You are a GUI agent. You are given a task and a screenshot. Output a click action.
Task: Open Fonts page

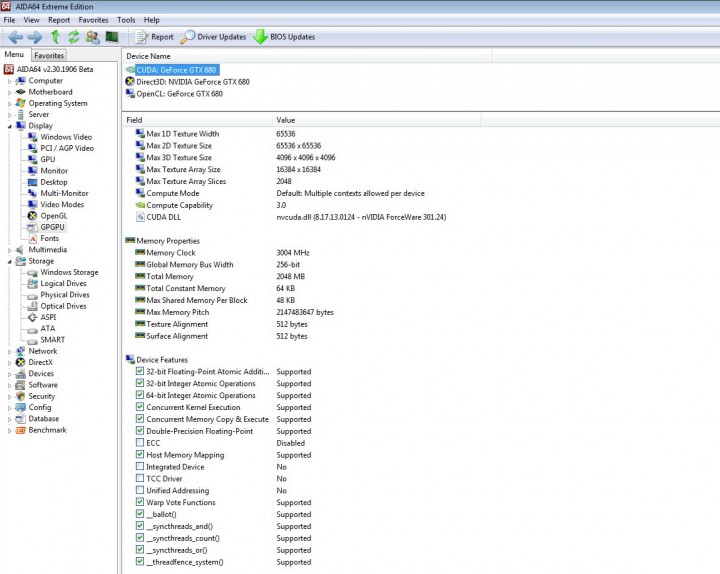click(x=49, y=238)
